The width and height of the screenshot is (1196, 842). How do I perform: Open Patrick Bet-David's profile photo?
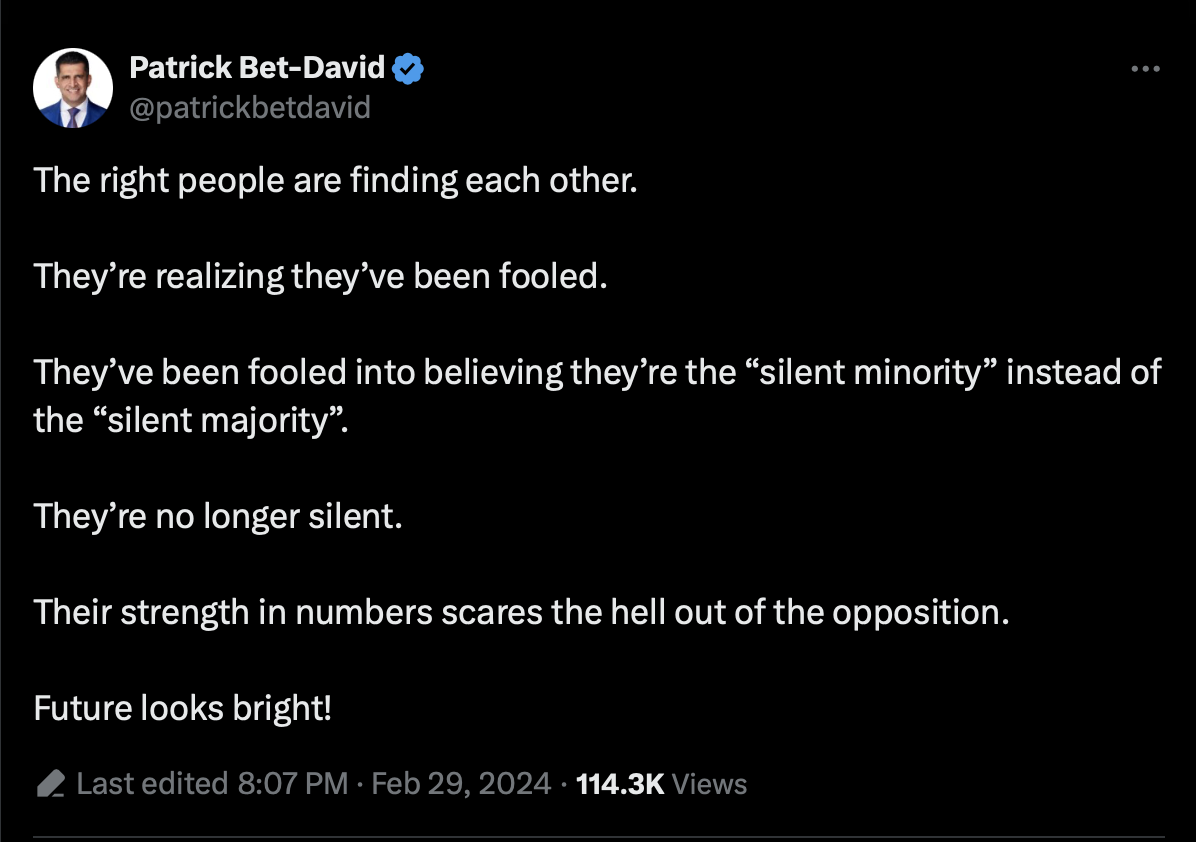pos(72,88)
